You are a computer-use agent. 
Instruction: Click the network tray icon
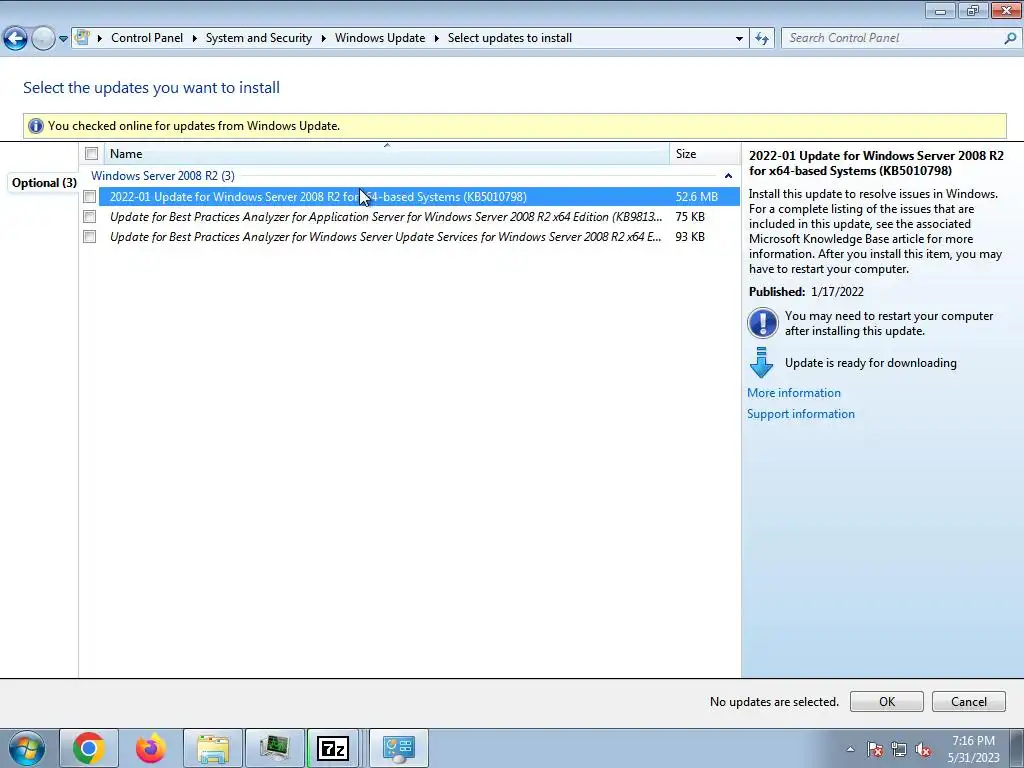(899, 749)
